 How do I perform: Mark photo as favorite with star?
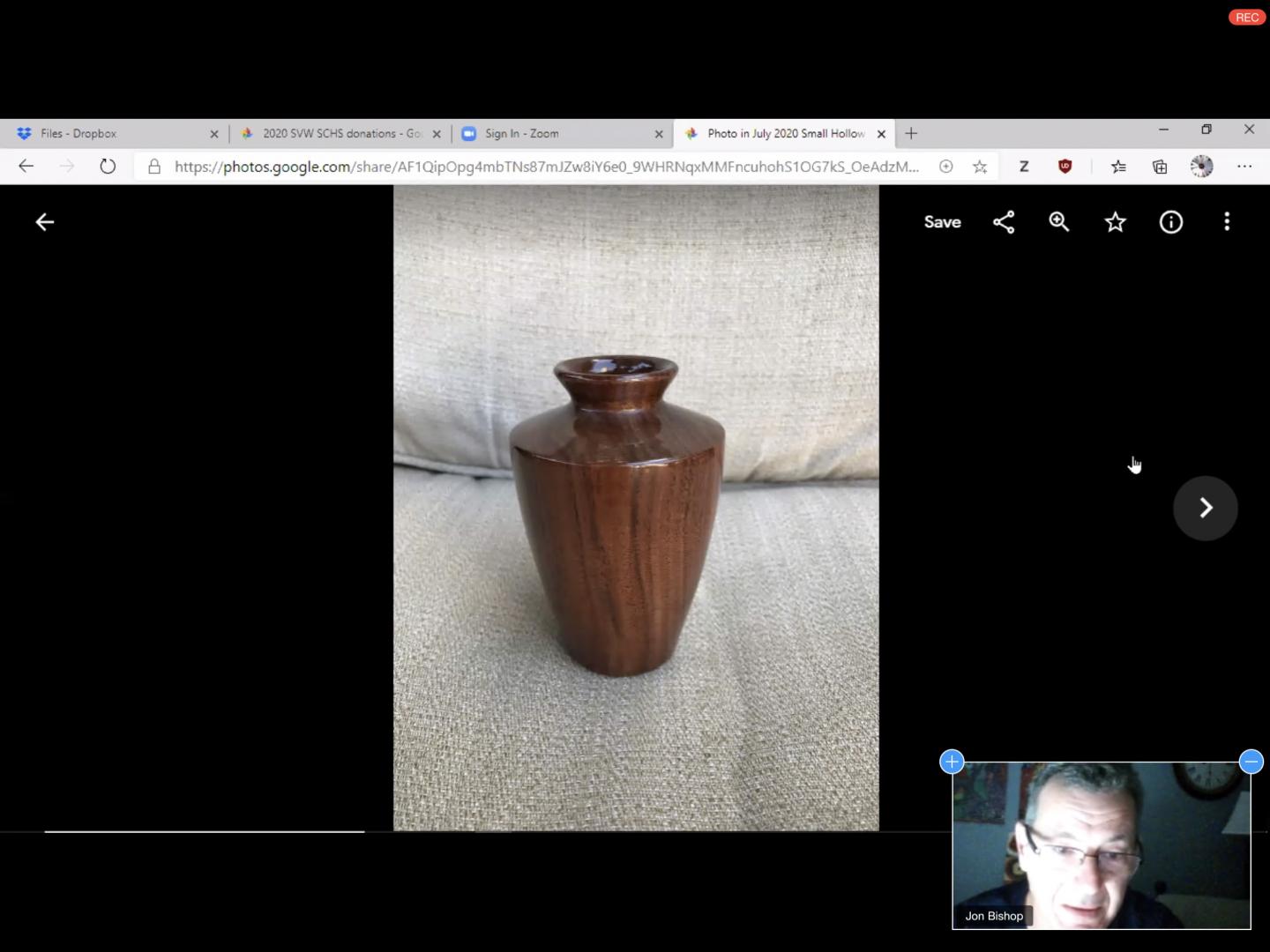pyautogui.click(x=1116, y=222)
